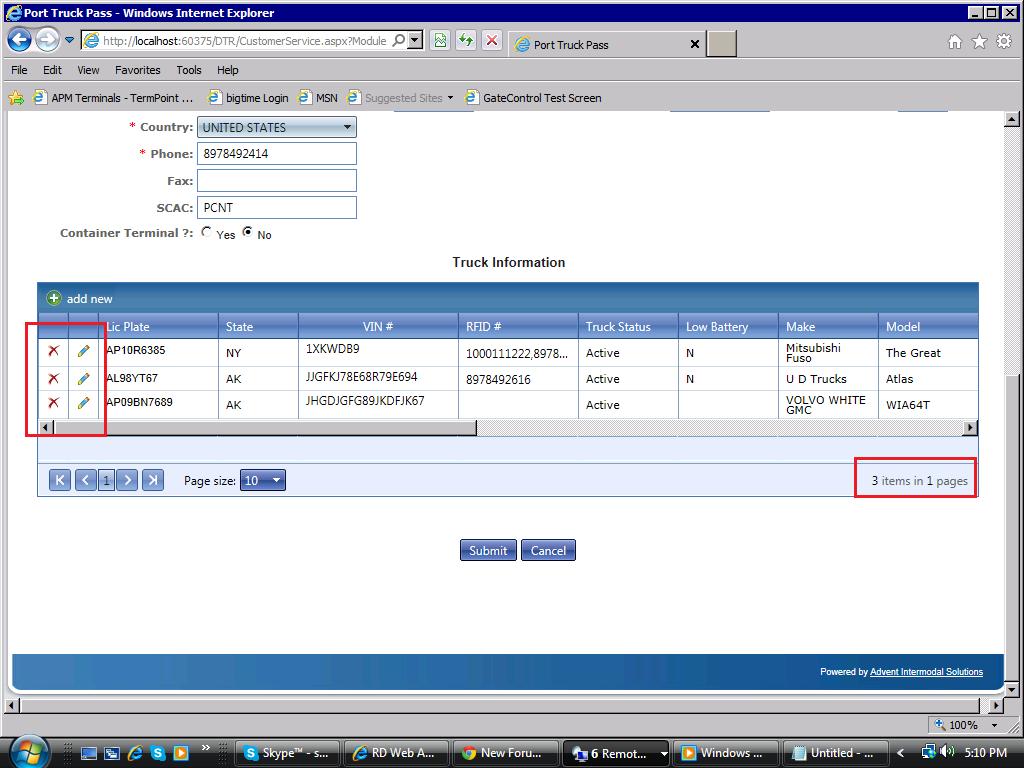Open the File menu

pos(20,70)
